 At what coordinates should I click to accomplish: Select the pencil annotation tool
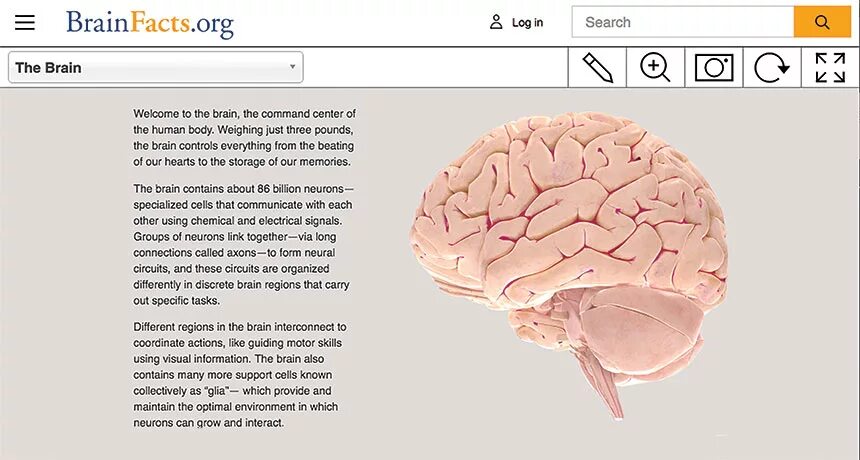pyautogui.click(x=597, y=67)
